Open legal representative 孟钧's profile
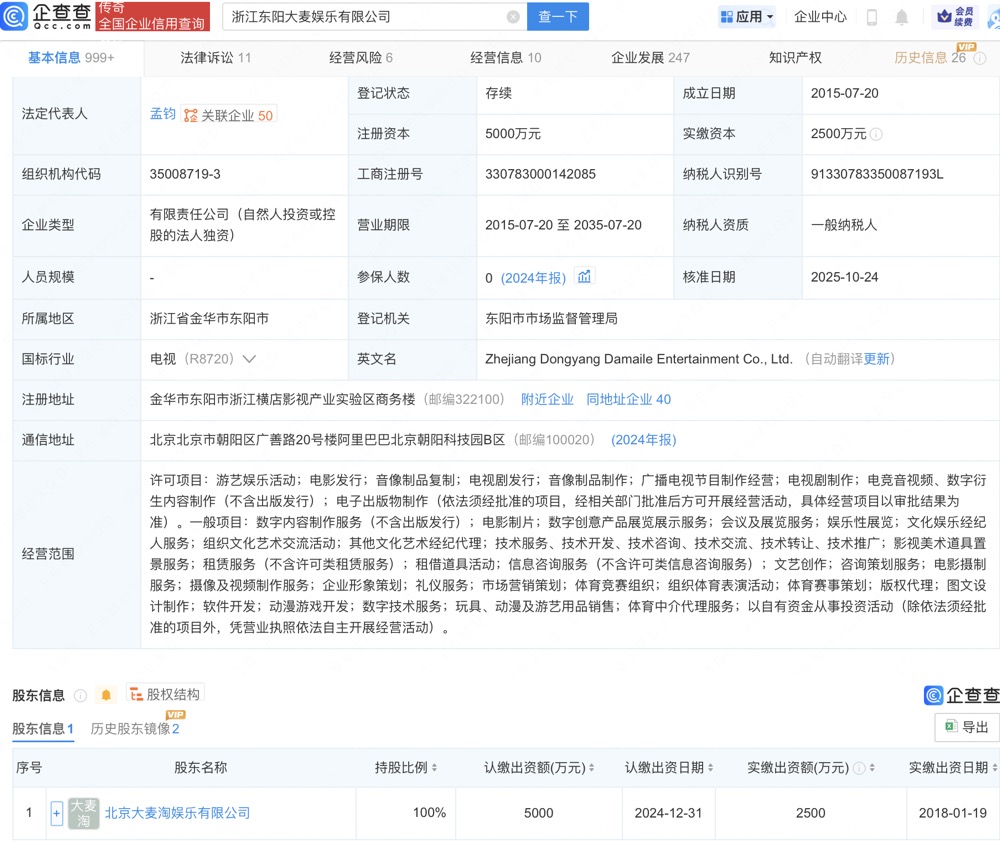Screen dimensions: 1000x841 [162, 114]
